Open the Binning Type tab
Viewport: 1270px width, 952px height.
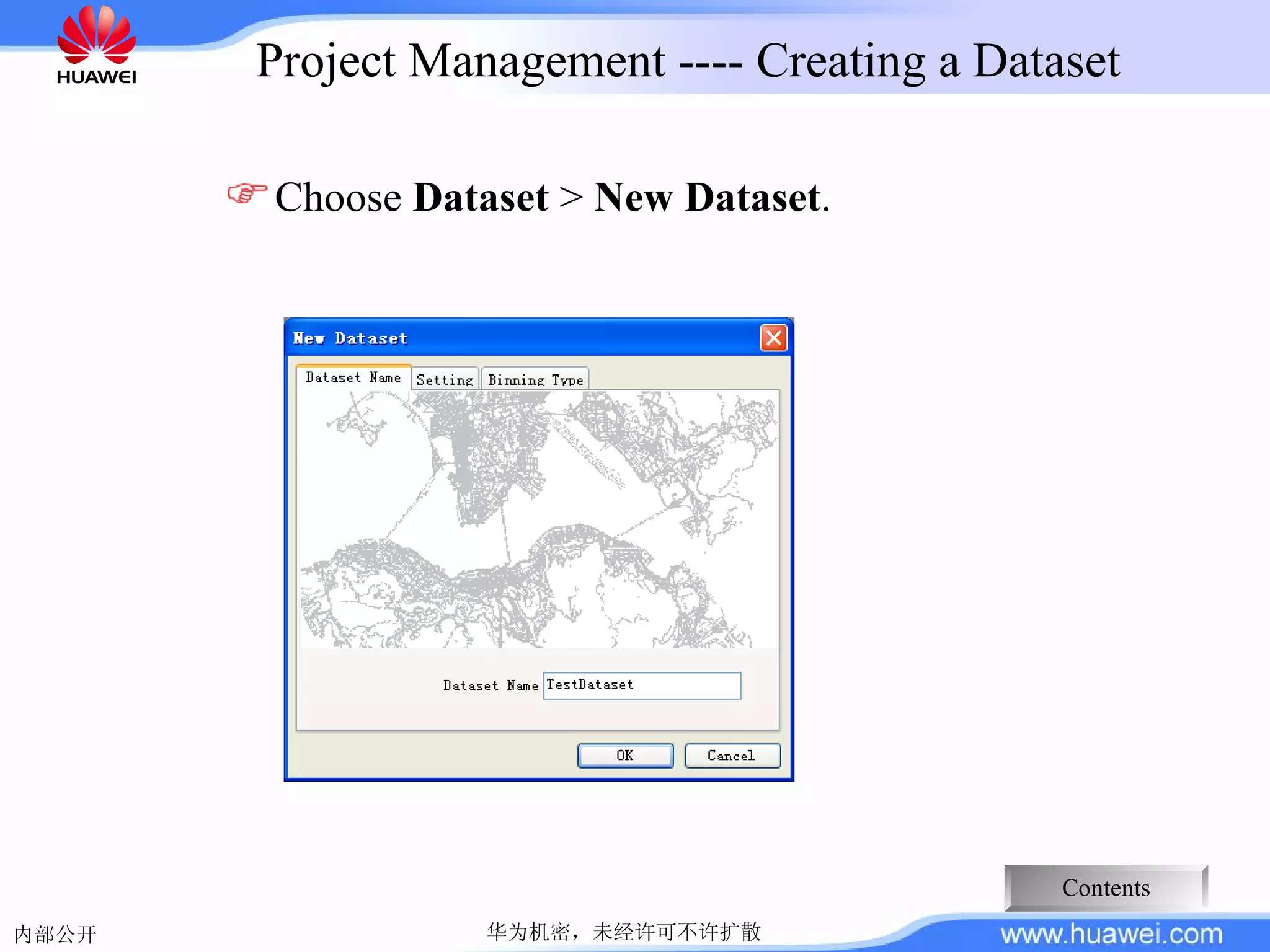point(535,379)
